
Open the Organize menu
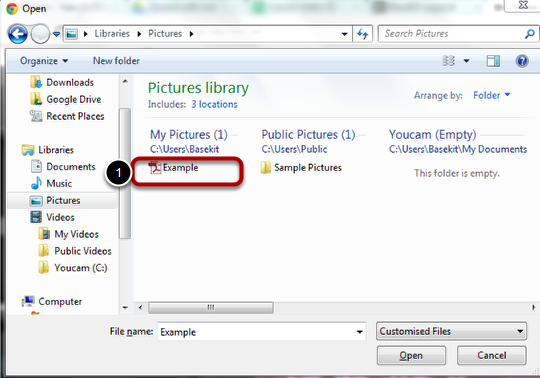click(44, 61)
